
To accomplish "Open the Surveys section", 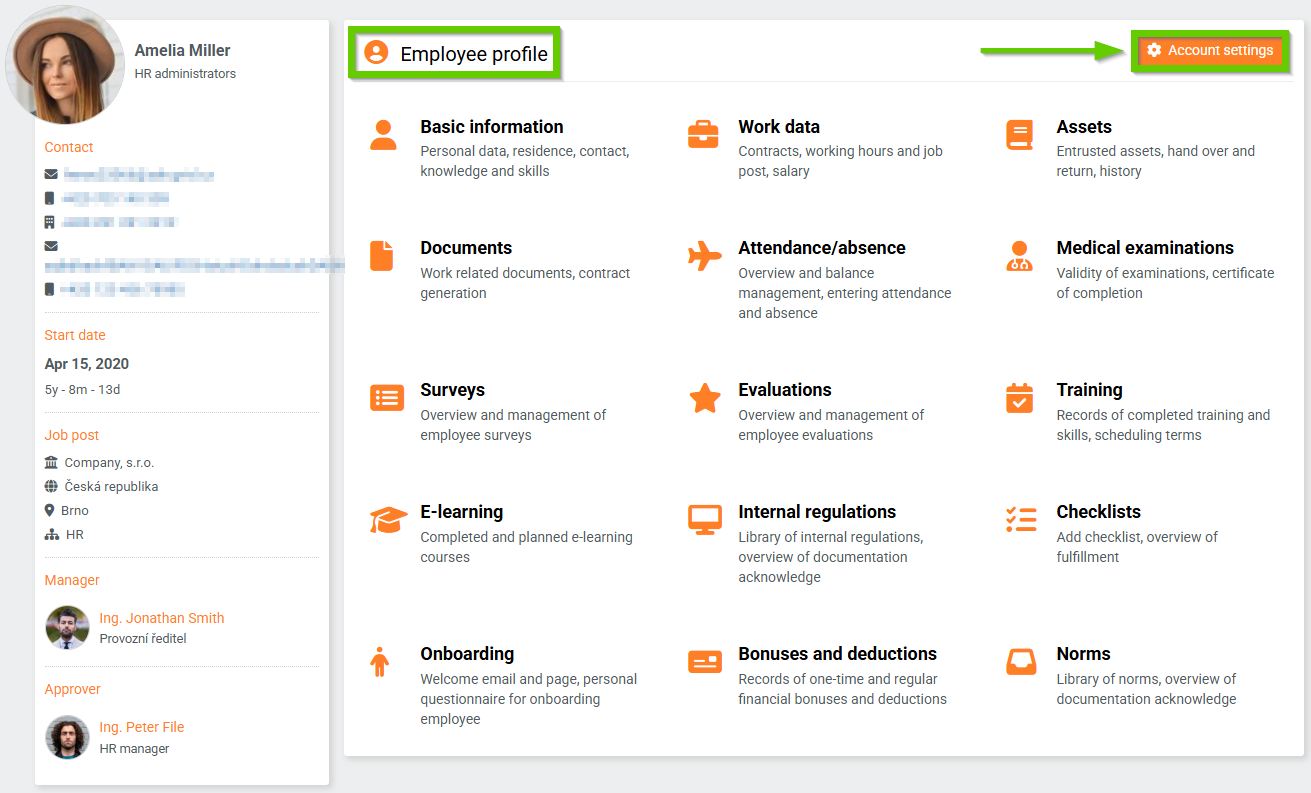I will [452, 390].
